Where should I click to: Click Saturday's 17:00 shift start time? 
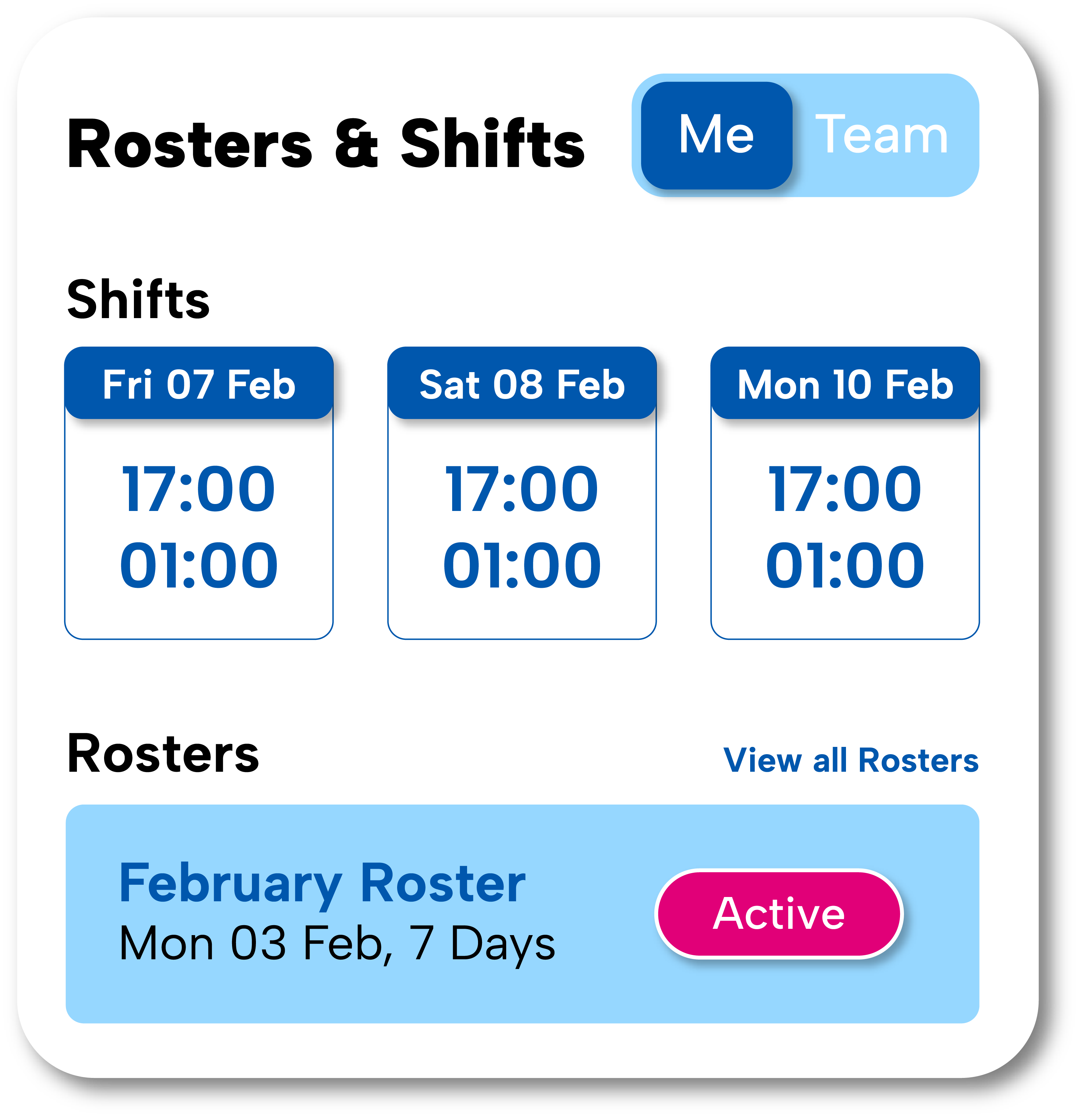pyautogui.click(x=522, y=489)
